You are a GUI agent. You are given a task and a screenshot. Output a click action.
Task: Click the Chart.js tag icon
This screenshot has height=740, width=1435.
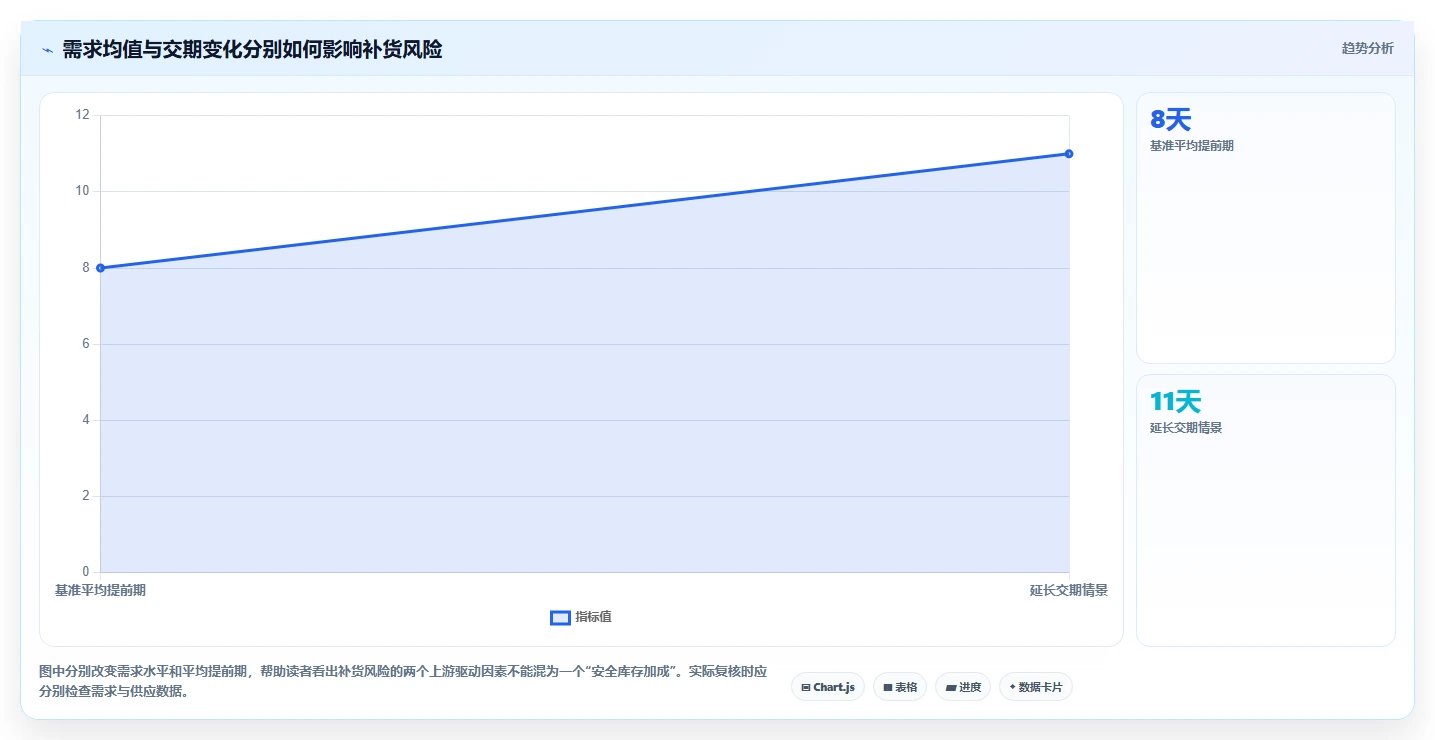[806, 688]
